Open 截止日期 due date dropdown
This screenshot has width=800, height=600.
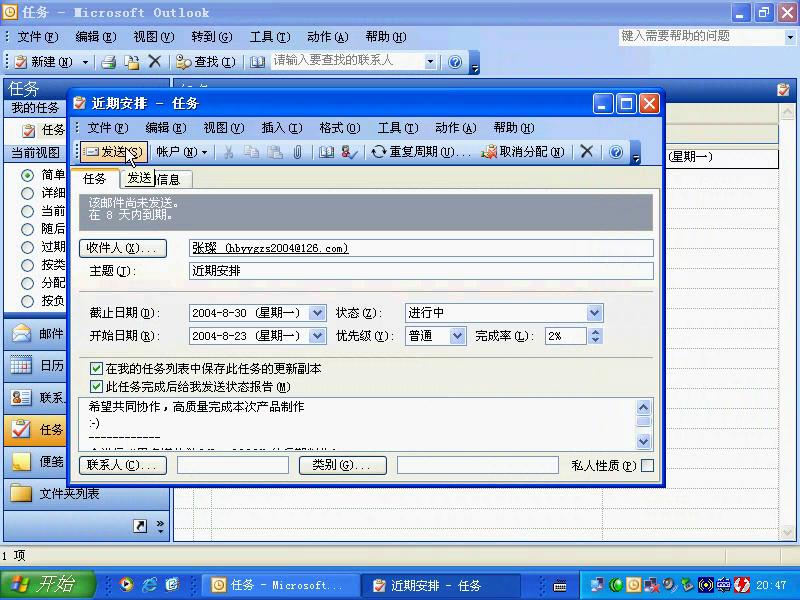point(317,313)
